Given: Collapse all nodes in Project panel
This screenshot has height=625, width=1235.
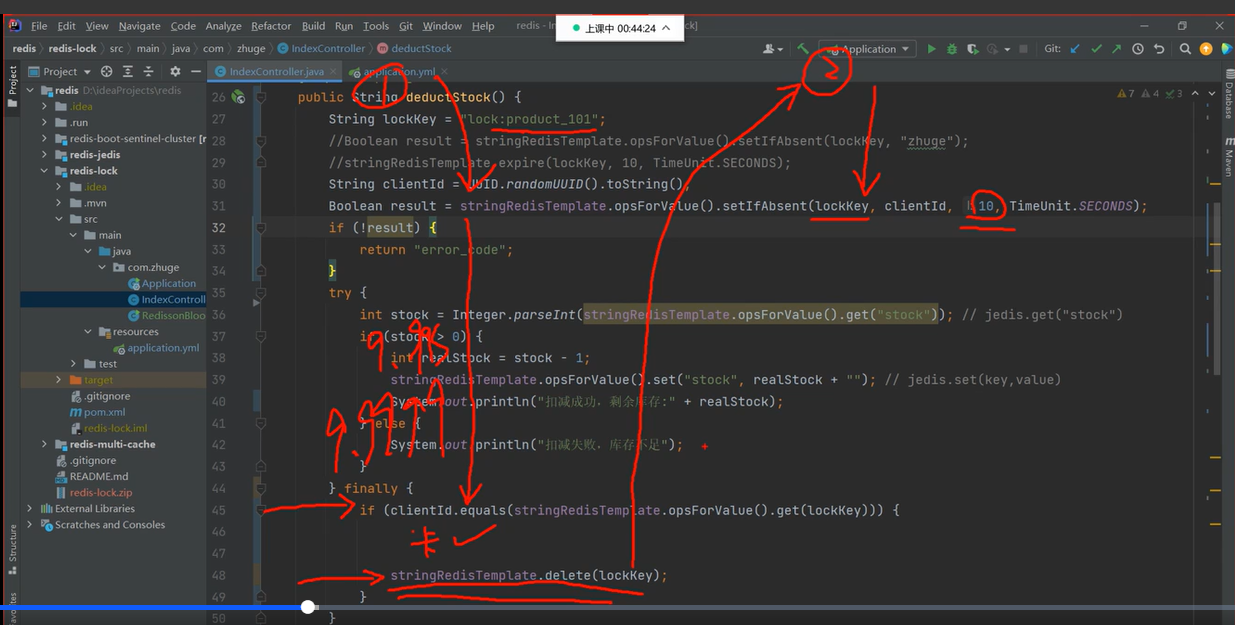Looking at the screenshot, I should tap(148, 72).
